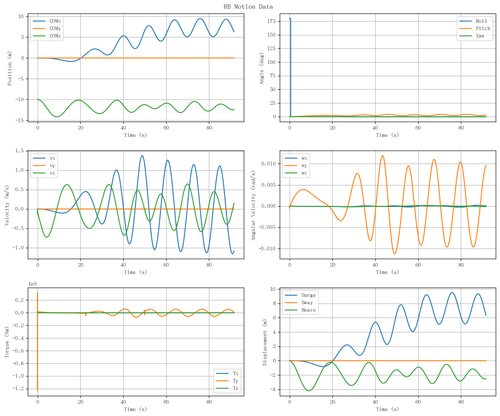Choose the wz legend label
Screen dimensions: 500x416
point(304,173)
